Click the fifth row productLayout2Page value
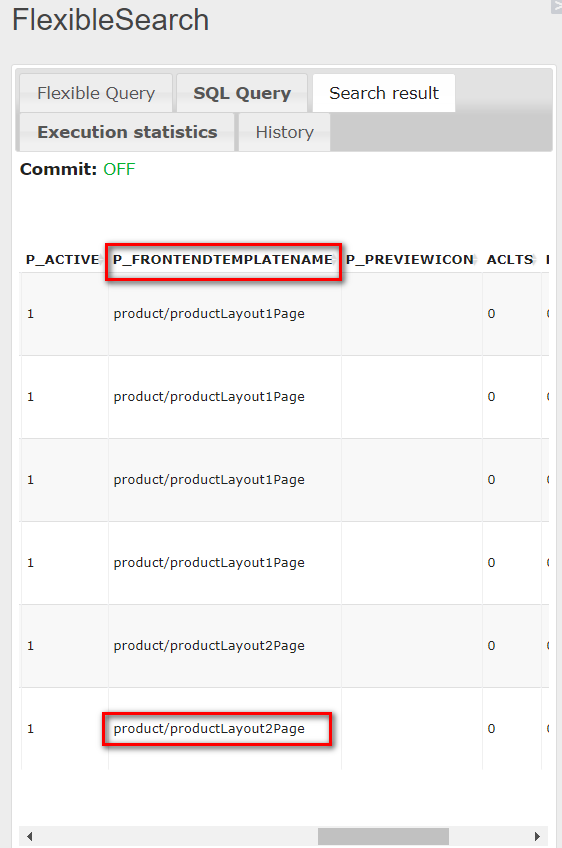 209,646
